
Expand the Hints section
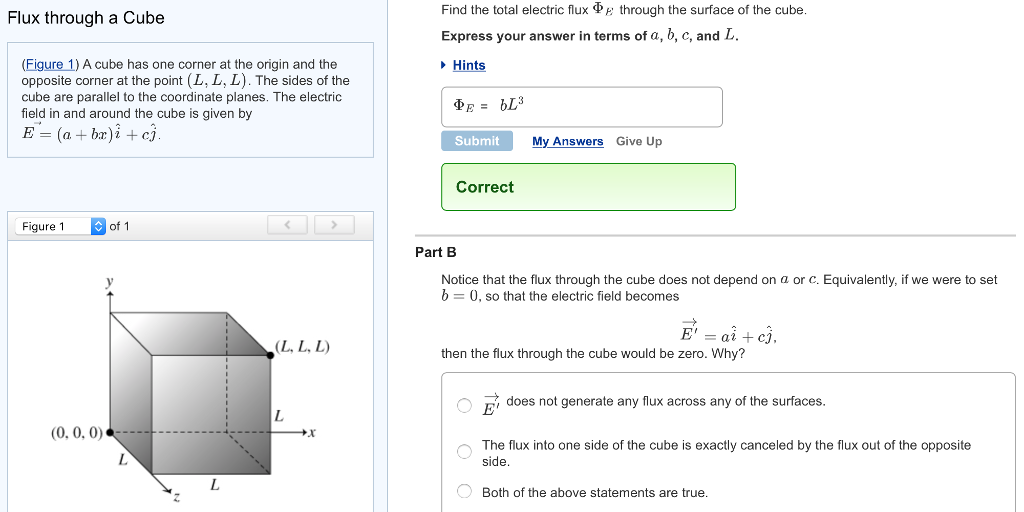point(445,65)
